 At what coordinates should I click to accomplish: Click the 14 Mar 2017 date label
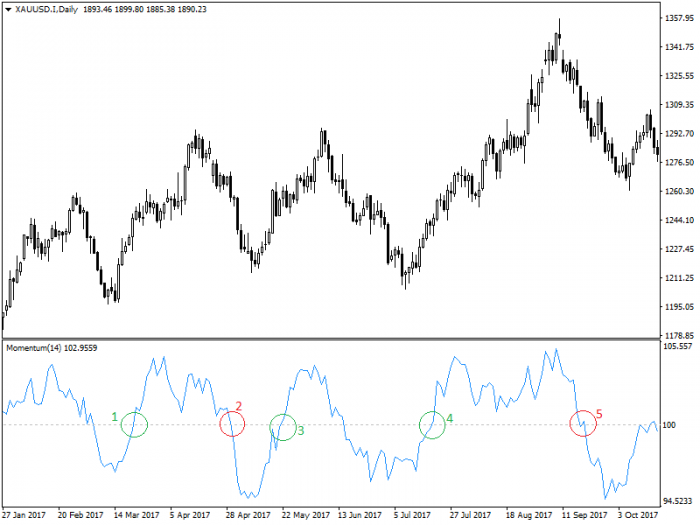click(136, 515)
